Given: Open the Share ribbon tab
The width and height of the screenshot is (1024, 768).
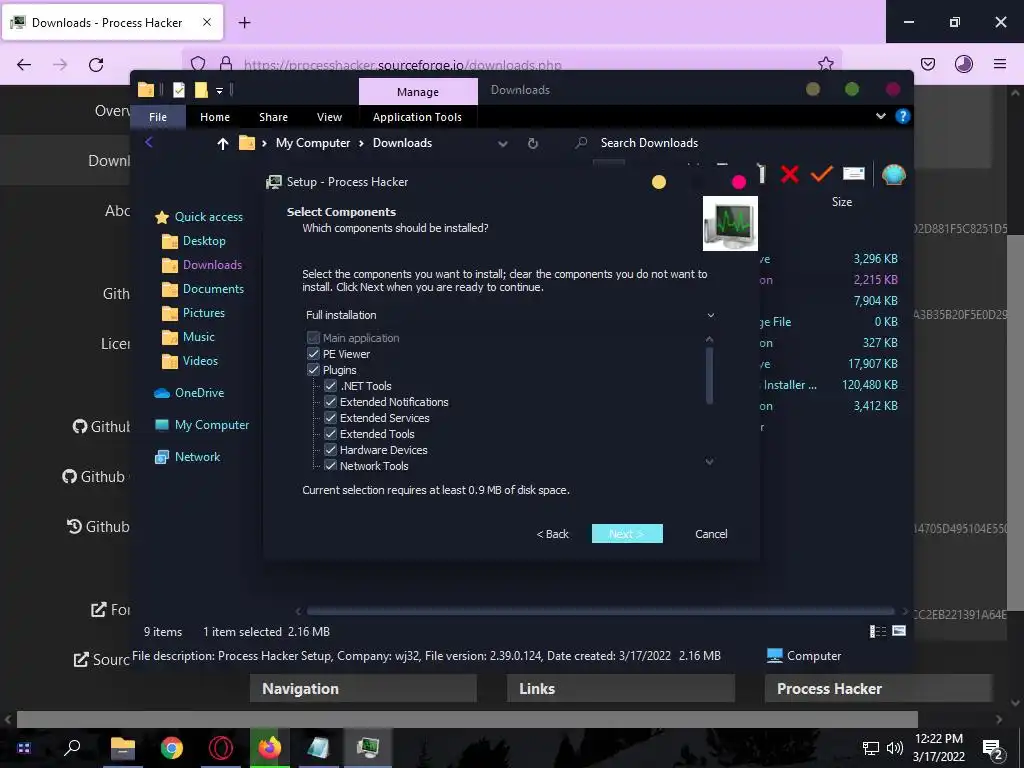Looking at the screenshot, I should point(273,117).
